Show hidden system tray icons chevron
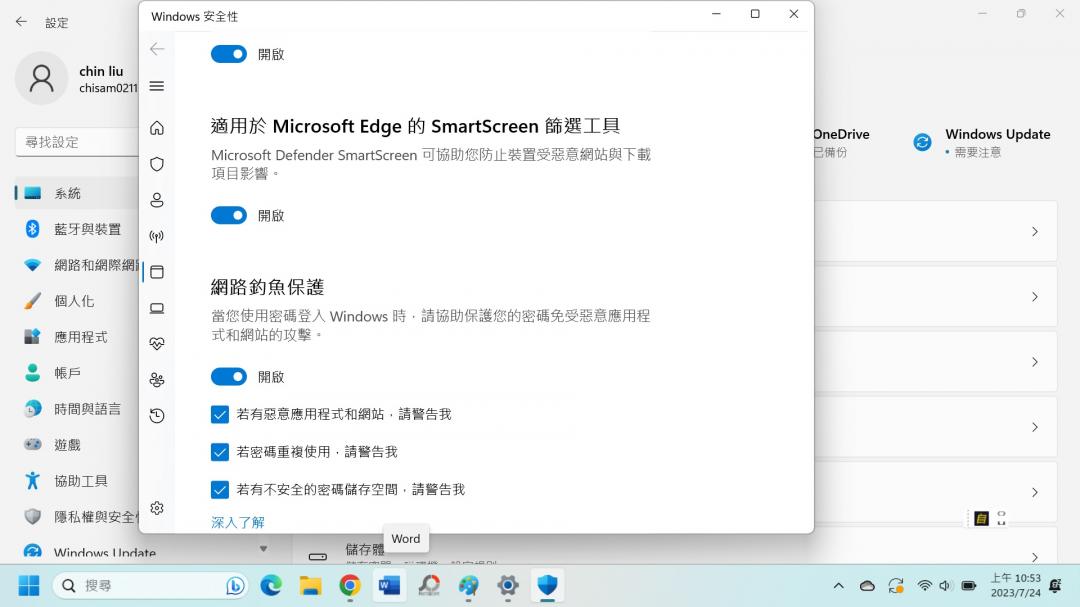Screen dimensions: 1080x607 pyautogui.click(x=838, y=585)
